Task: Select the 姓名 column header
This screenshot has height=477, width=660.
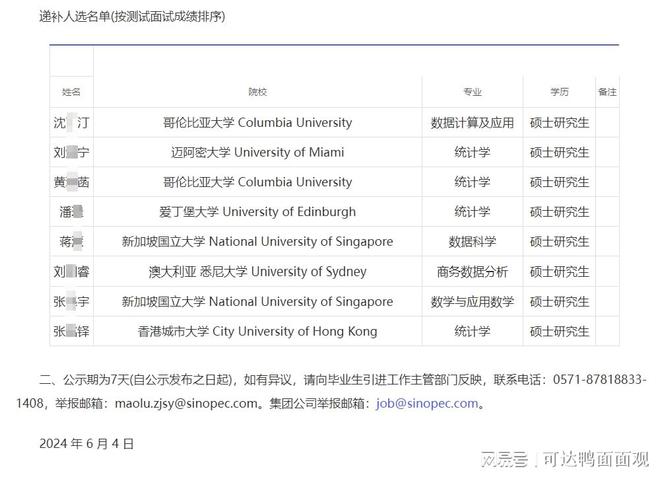Action: pyautogui.click(x=71, y=92)
